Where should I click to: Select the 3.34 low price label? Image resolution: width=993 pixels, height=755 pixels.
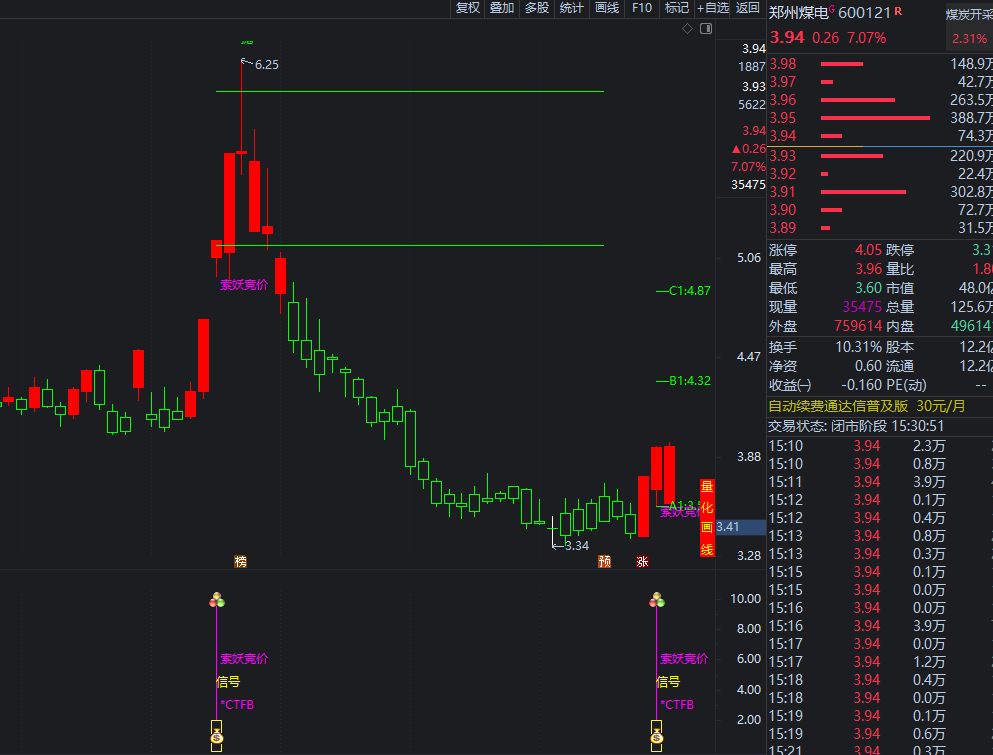pyautogui.click(x=576, y=545)
